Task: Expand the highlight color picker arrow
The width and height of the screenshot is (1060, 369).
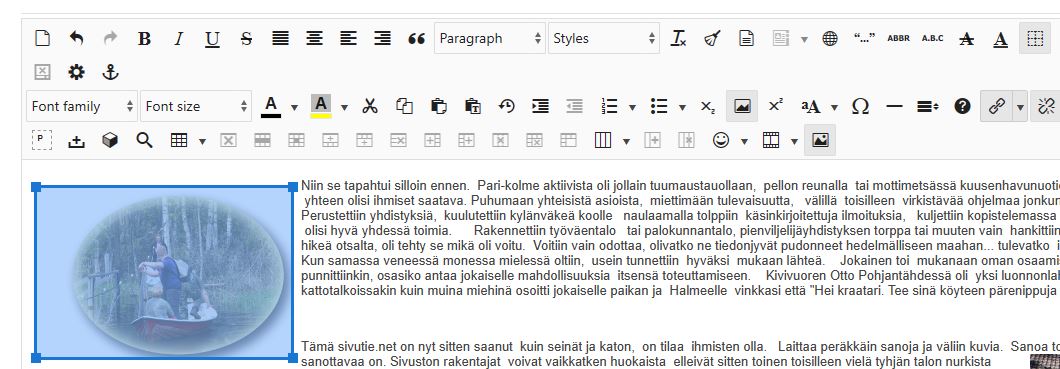Action: (344, 107)
